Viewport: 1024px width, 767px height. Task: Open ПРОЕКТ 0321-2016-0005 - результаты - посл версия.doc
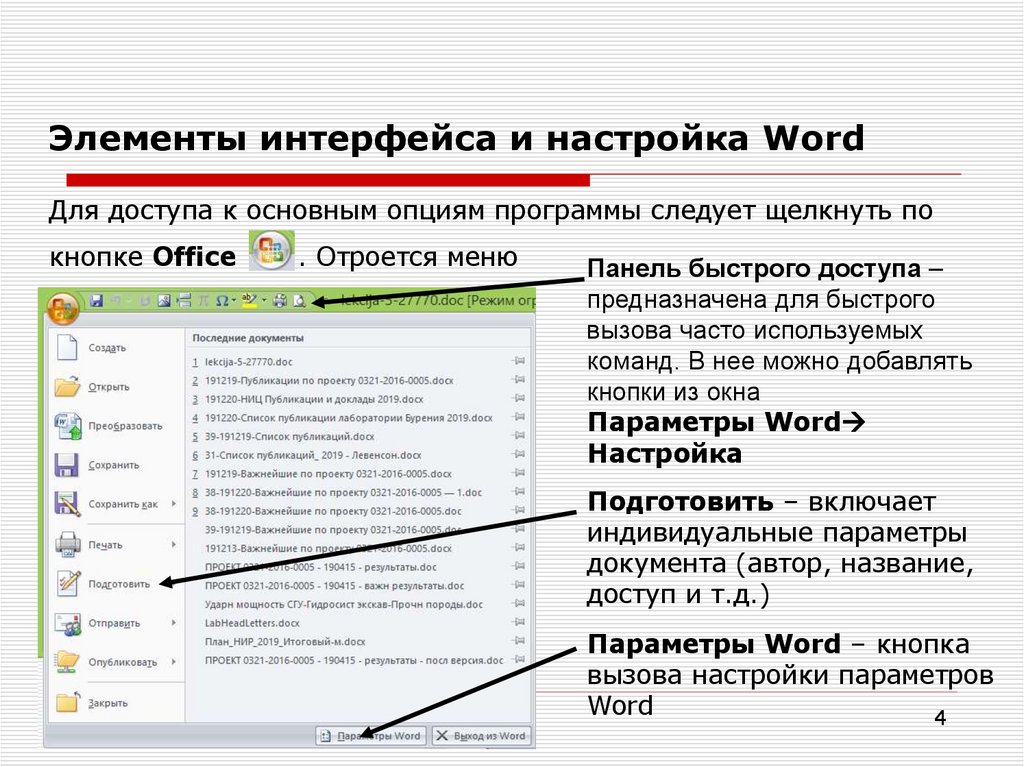point(354,661)
